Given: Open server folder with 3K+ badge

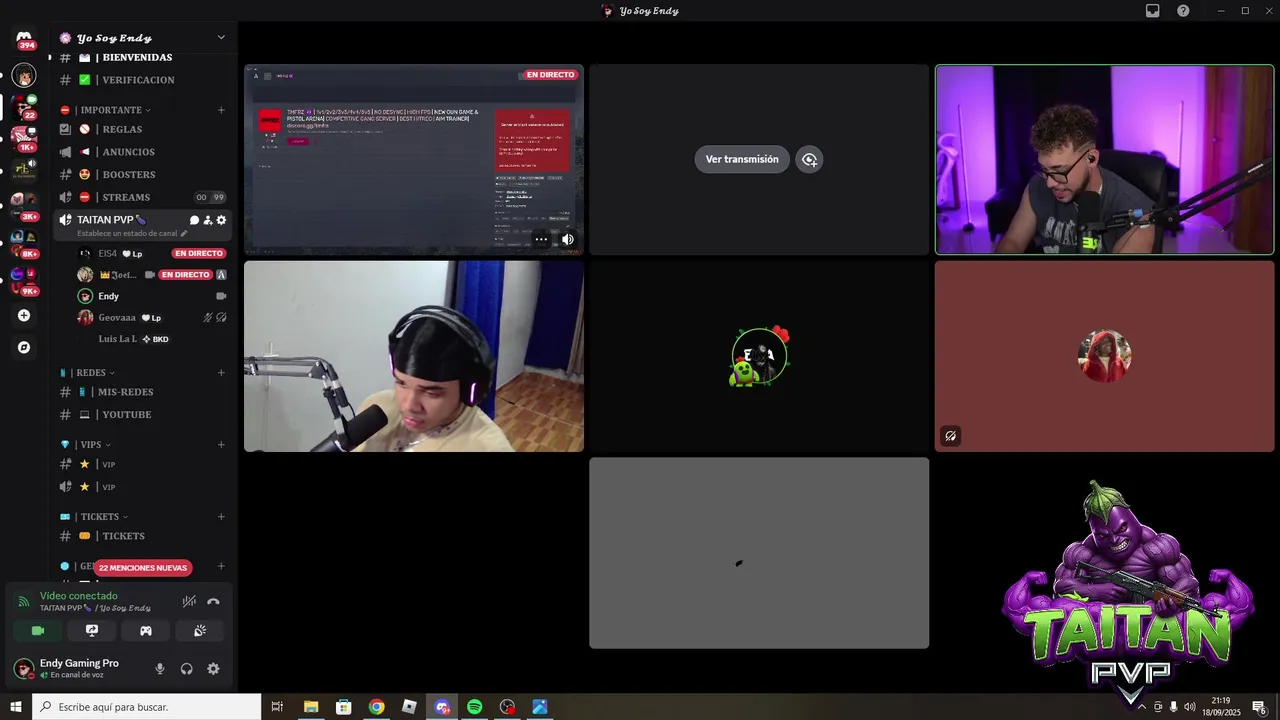Looking at the screenshot, I should (x=24, y=204).
